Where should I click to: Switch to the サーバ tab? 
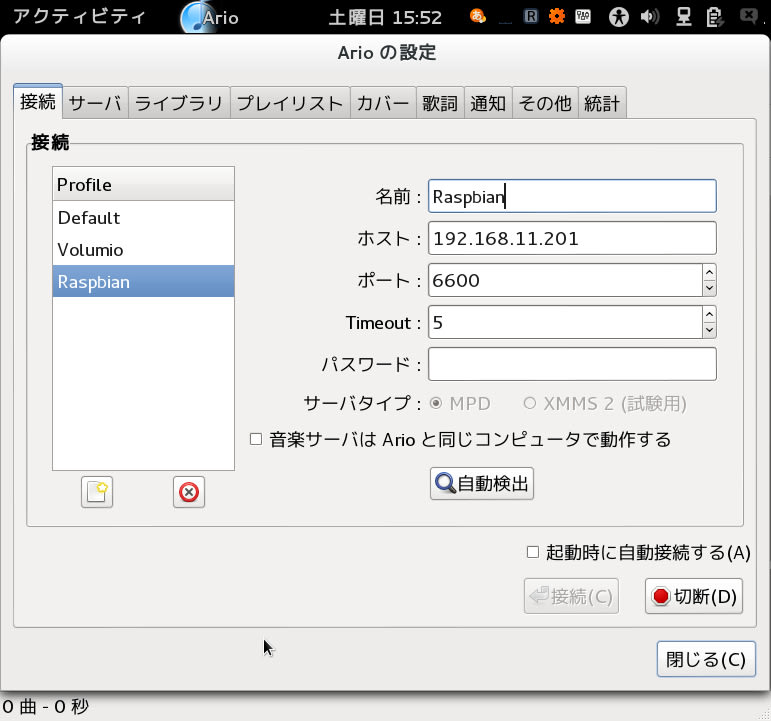point(95,103)
